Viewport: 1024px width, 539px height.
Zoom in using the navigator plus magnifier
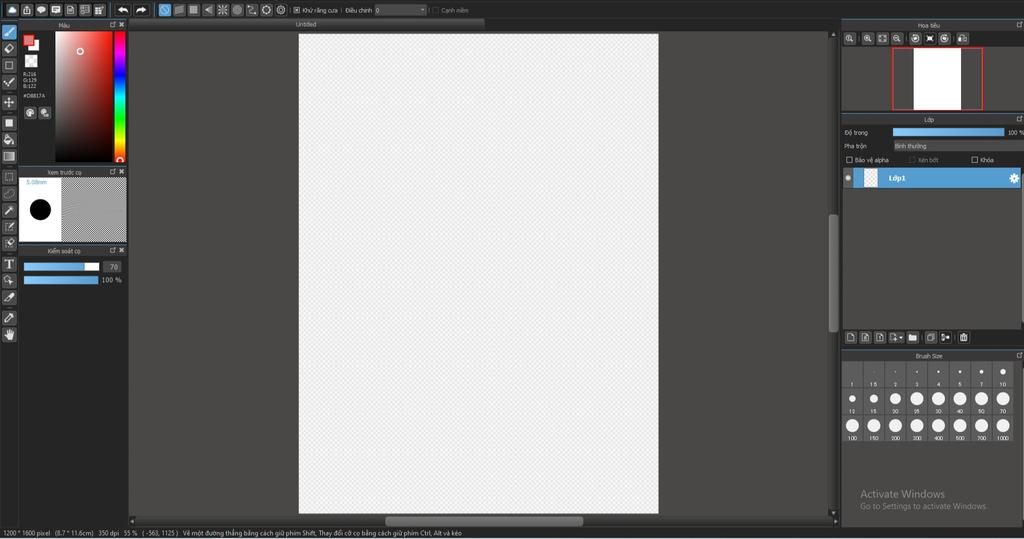click(x=867, y=39)
